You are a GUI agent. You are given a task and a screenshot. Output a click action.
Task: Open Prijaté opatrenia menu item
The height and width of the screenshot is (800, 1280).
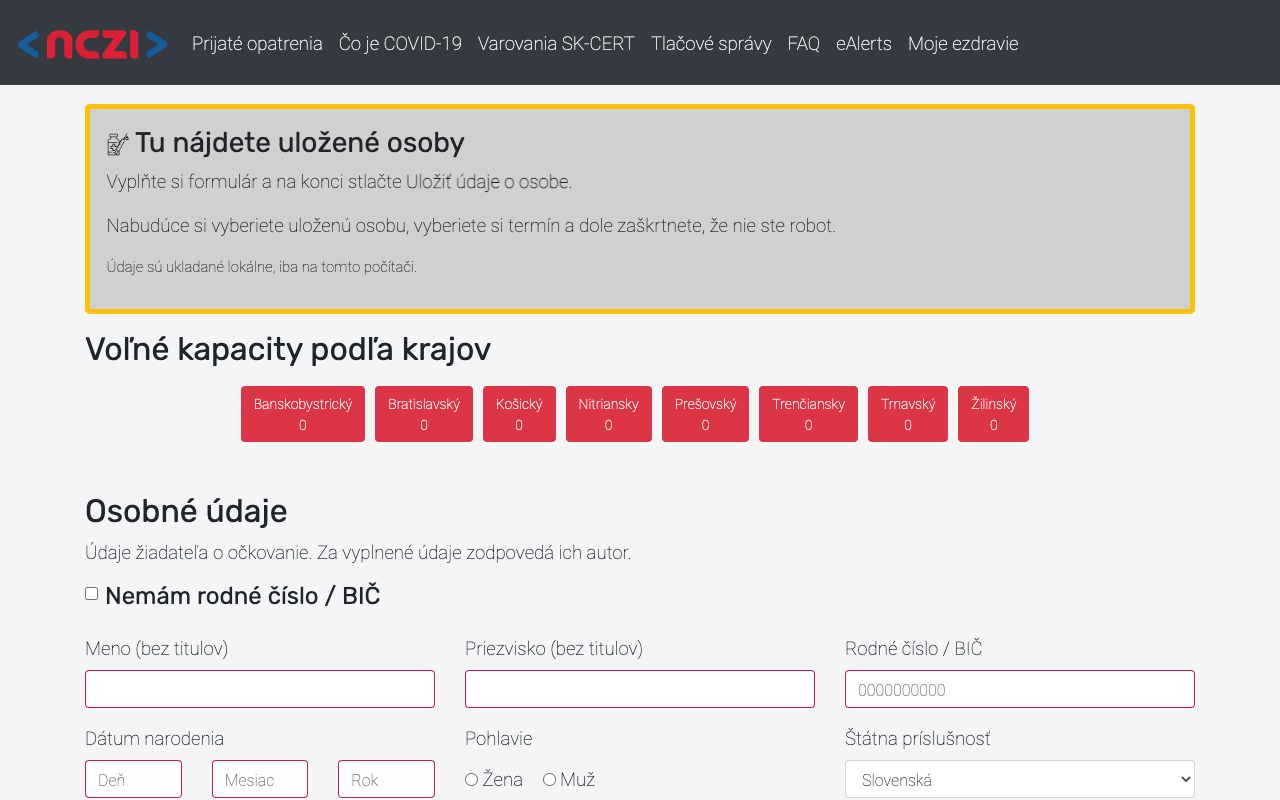257,44
